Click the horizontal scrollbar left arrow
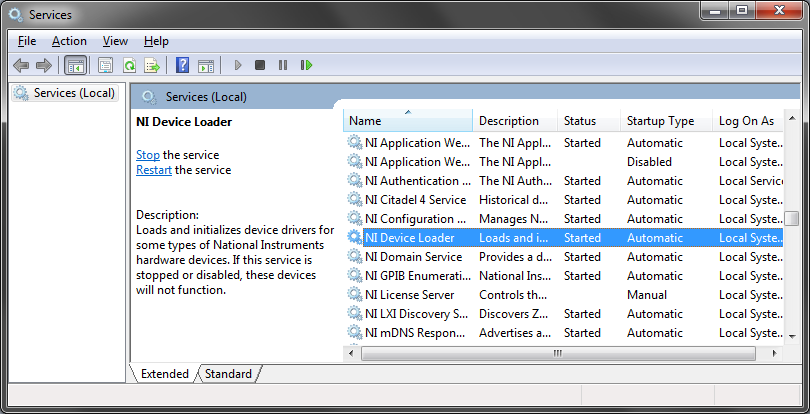 coord(351,354)
